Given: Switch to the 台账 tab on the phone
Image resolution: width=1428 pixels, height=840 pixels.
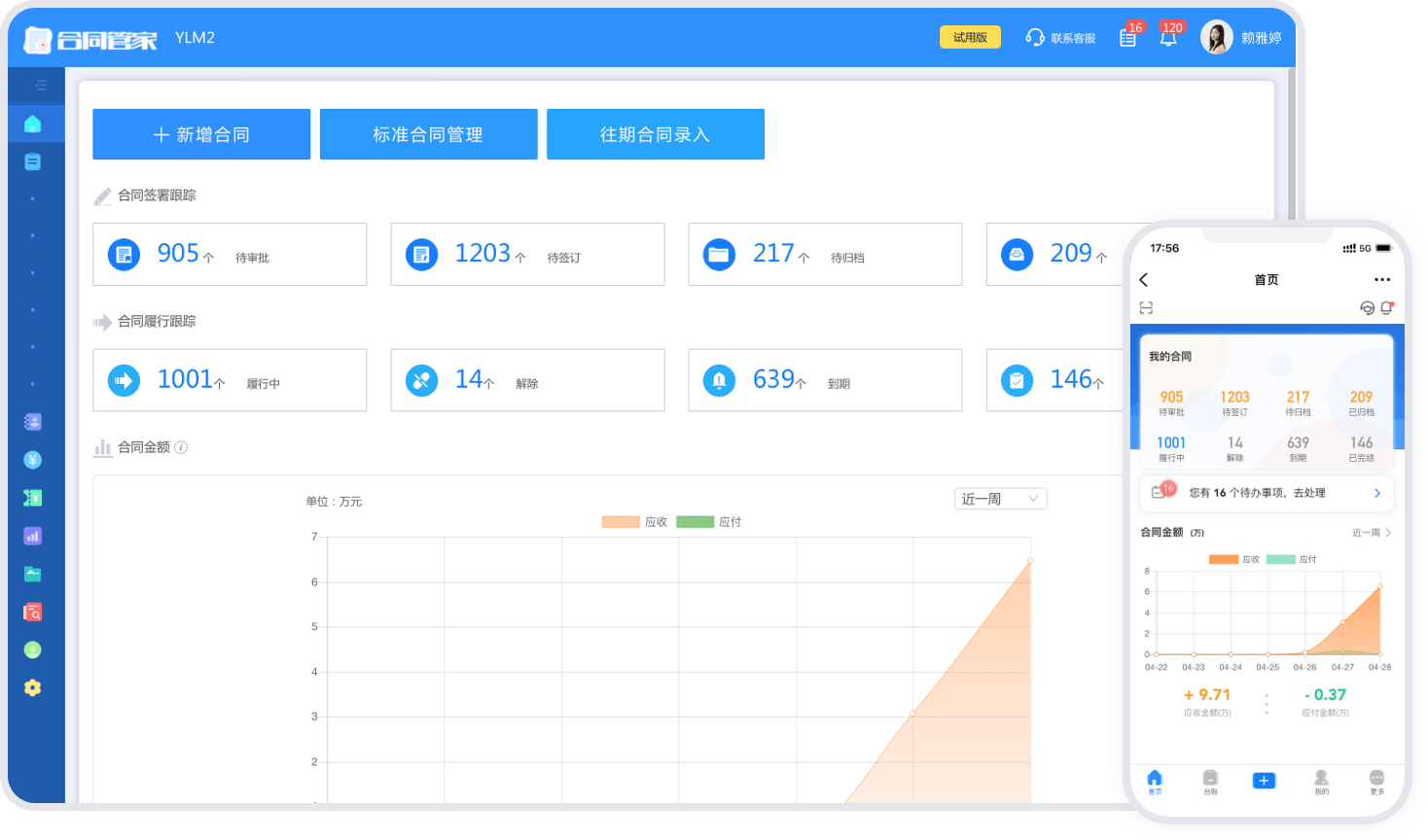Looking at the screenshot, I should click(x=1210, y=783).
